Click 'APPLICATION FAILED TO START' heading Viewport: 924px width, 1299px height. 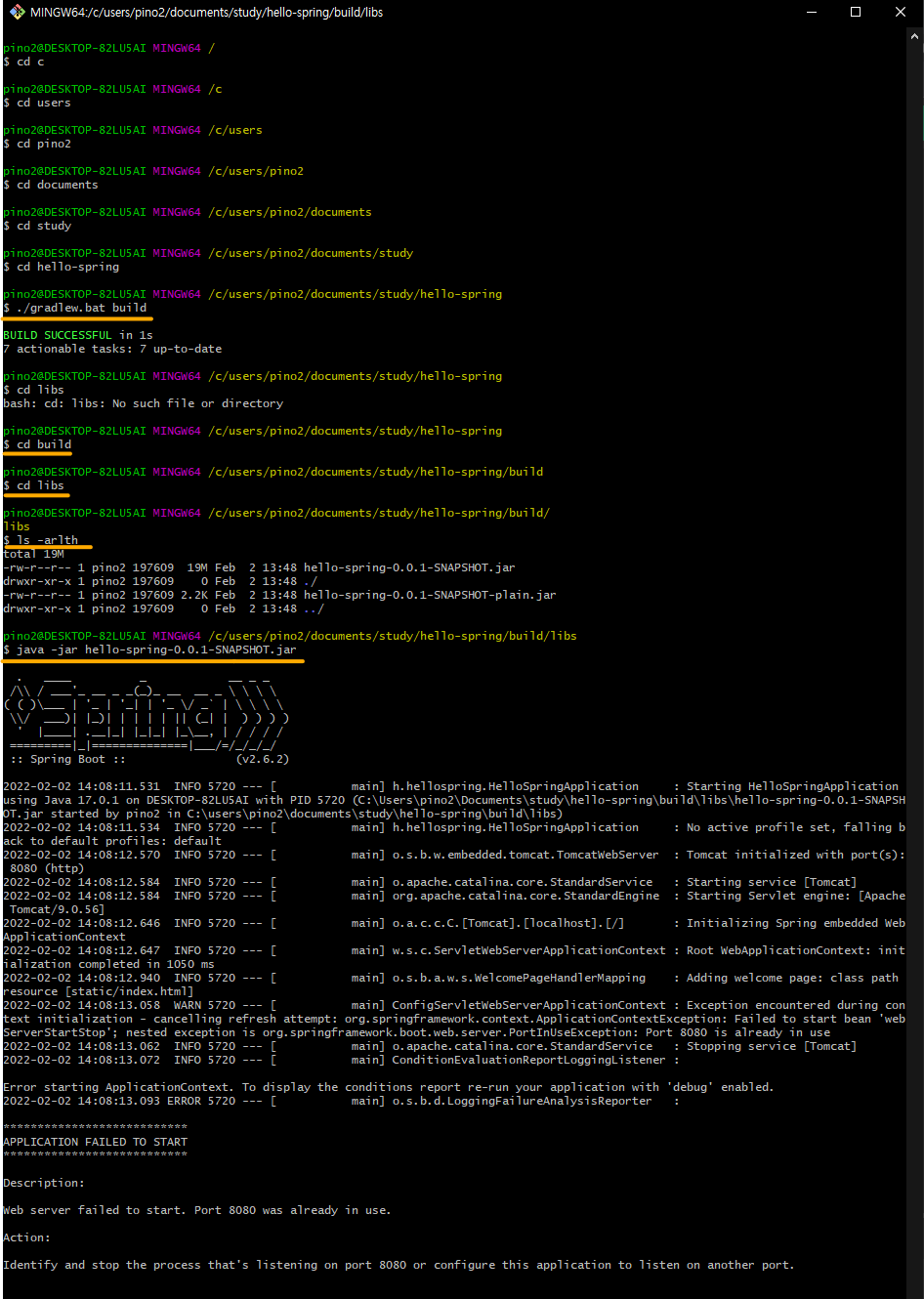coord(95,1142)
